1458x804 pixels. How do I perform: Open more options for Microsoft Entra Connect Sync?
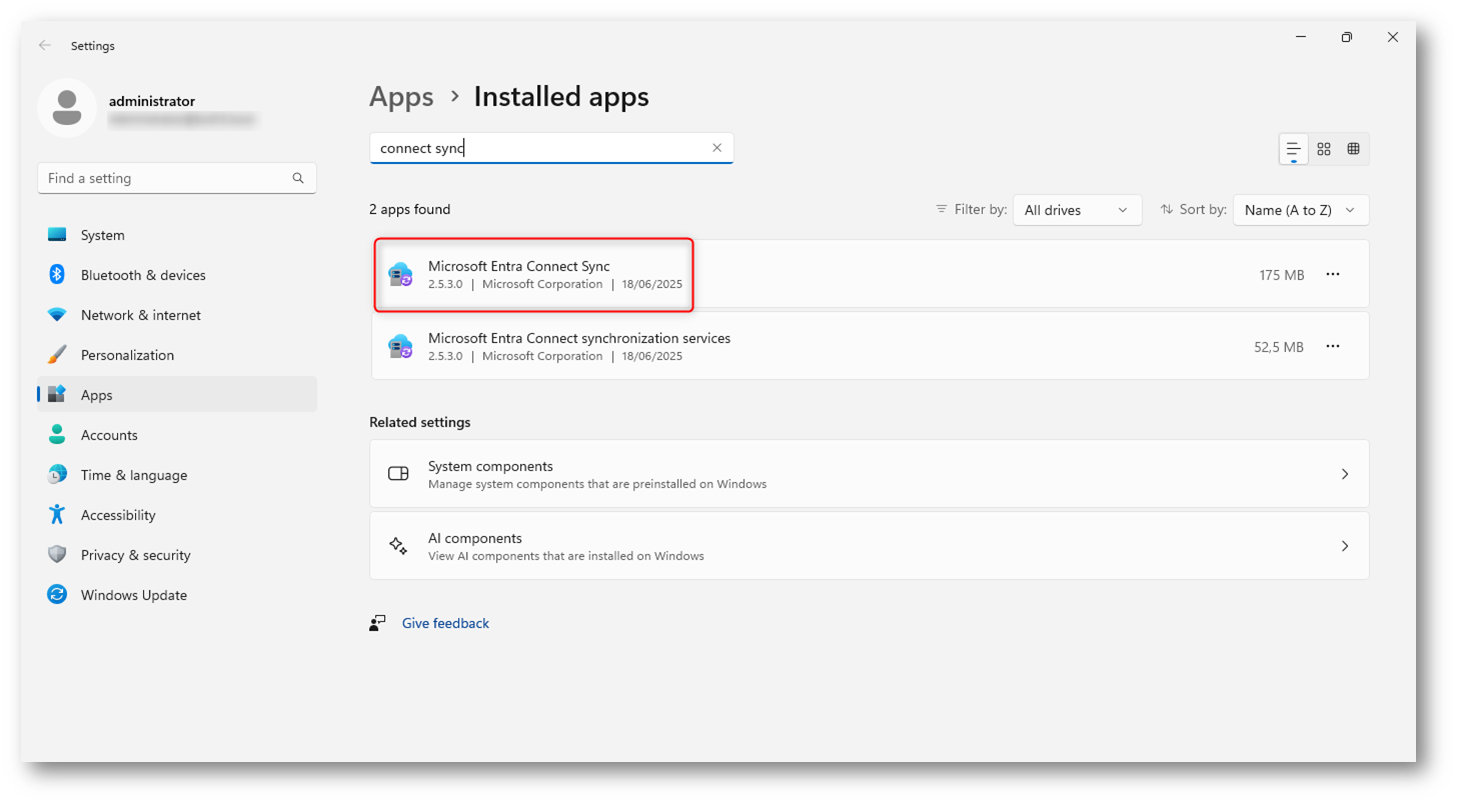pyautogui.click(x=1332, y=275)
